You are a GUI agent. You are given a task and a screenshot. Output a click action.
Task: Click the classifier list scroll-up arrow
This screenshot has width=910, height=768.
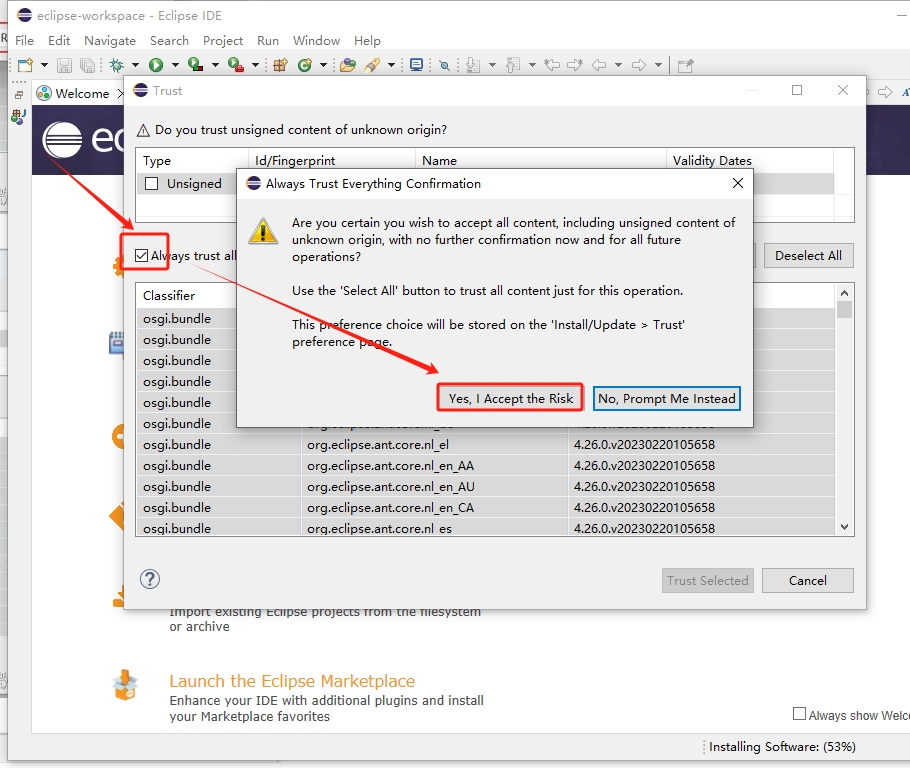[x=844, y=293]
